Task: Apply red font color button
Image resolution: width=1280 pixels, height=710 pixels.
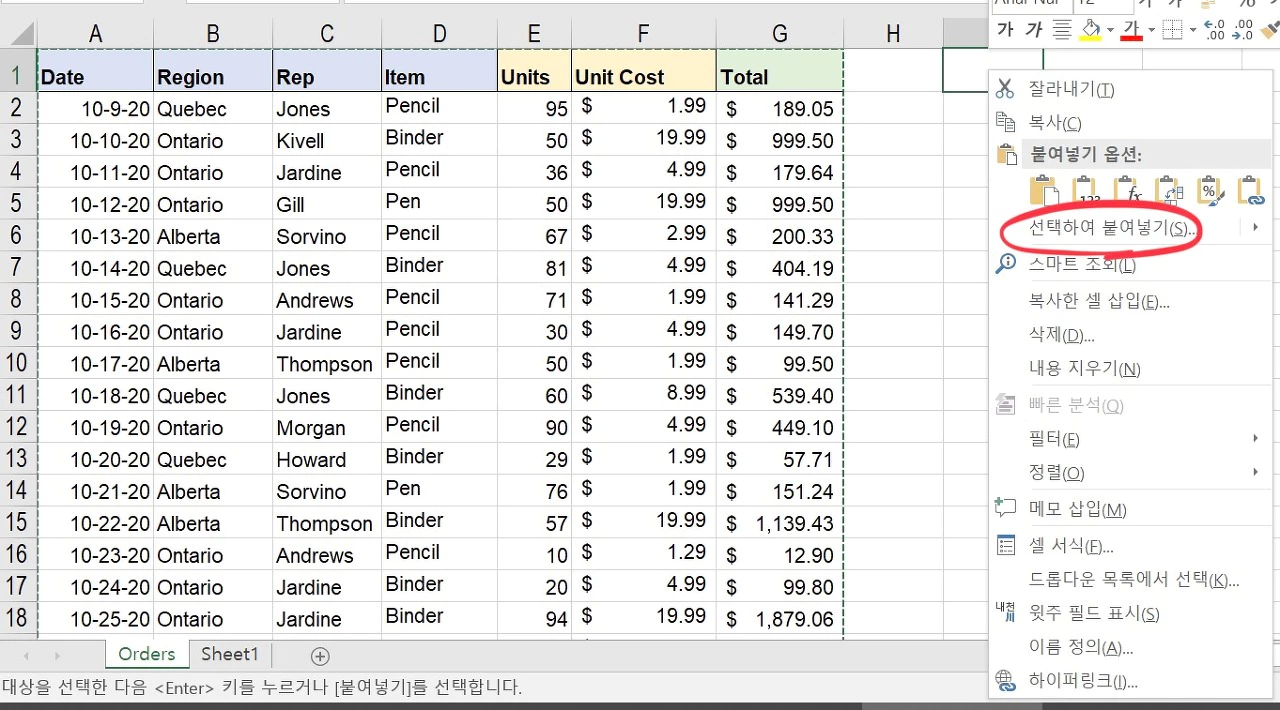Action: coord(1132,29)
